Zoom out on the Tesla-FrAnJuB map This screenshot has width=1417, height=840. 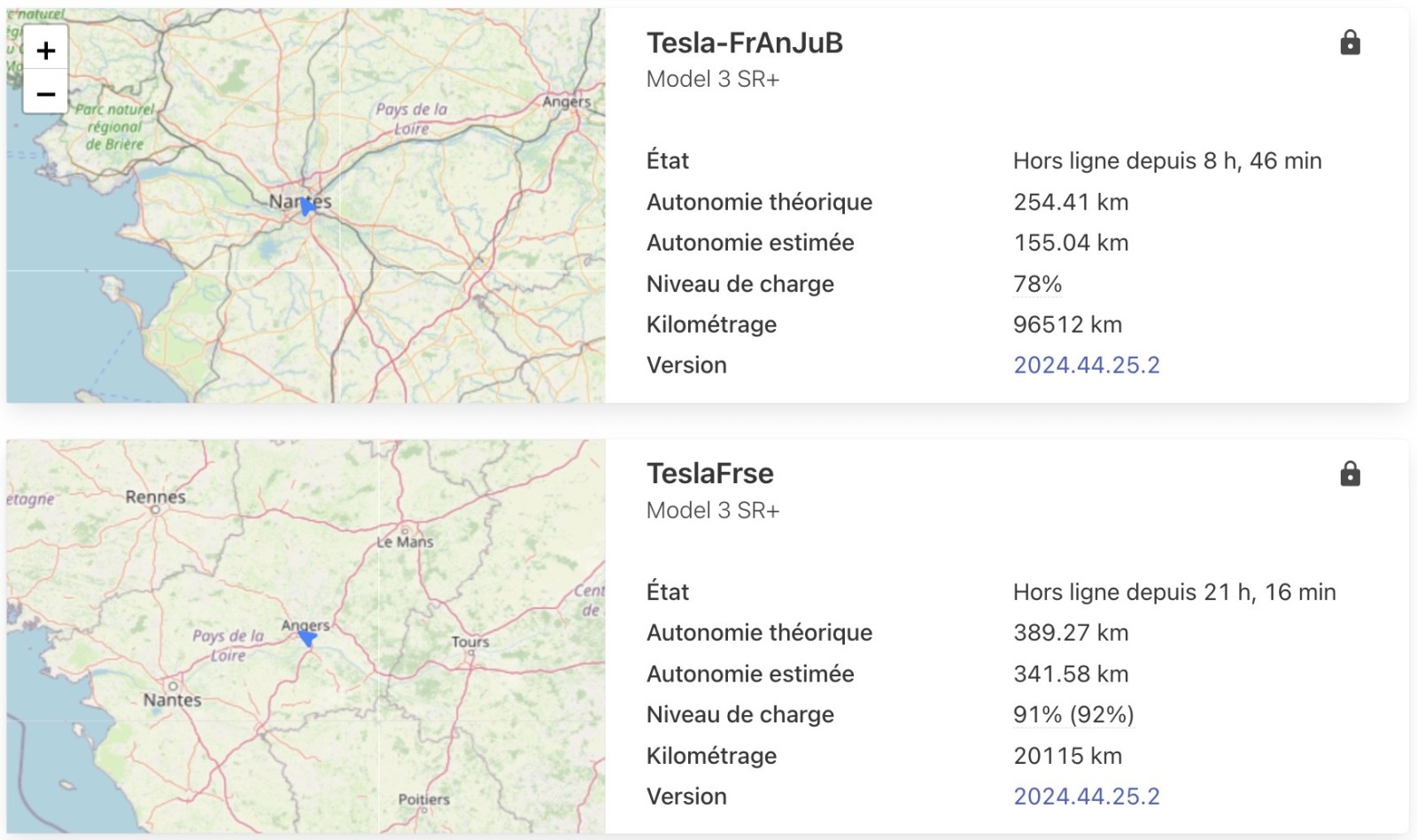pyautogui.click(x=46, y=93)
